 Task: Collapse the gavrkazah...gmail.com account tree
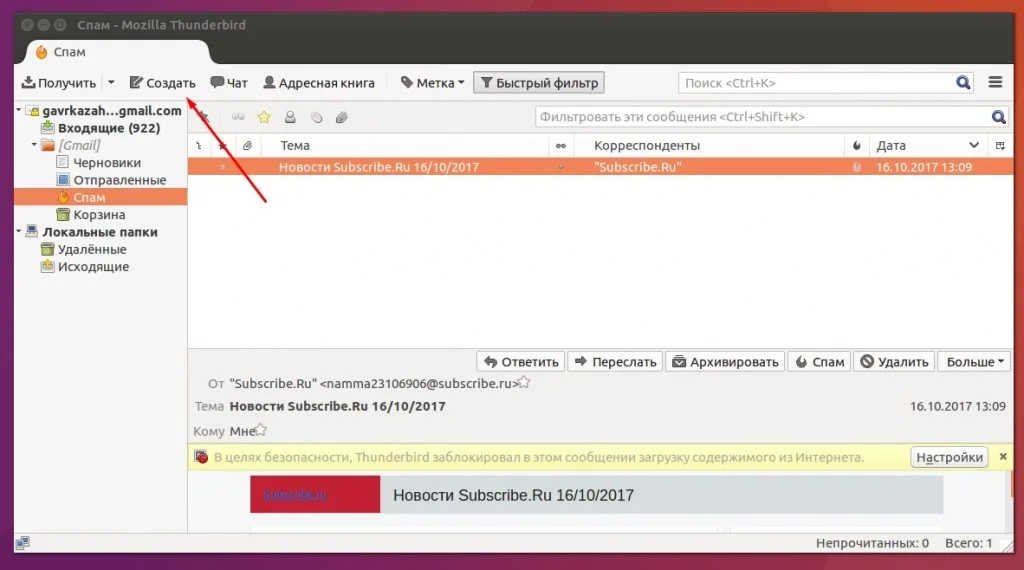(x=19, y=110)
